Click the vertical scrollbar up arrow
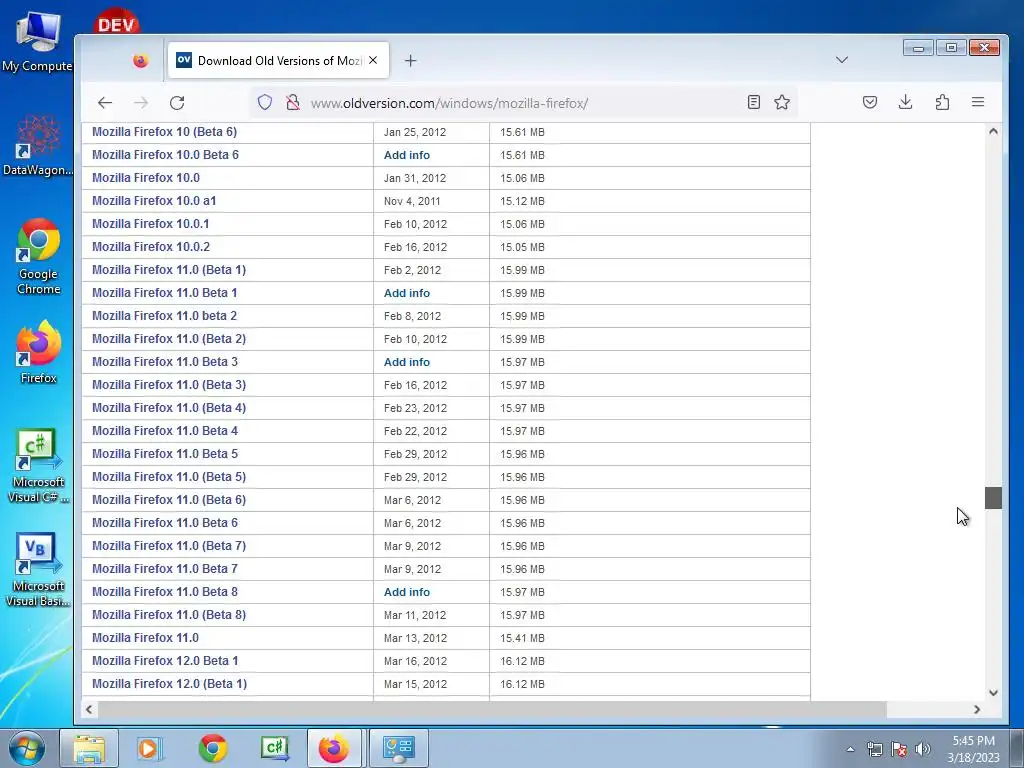Screen dimensions: 1024x768 [x=993, y=131]
